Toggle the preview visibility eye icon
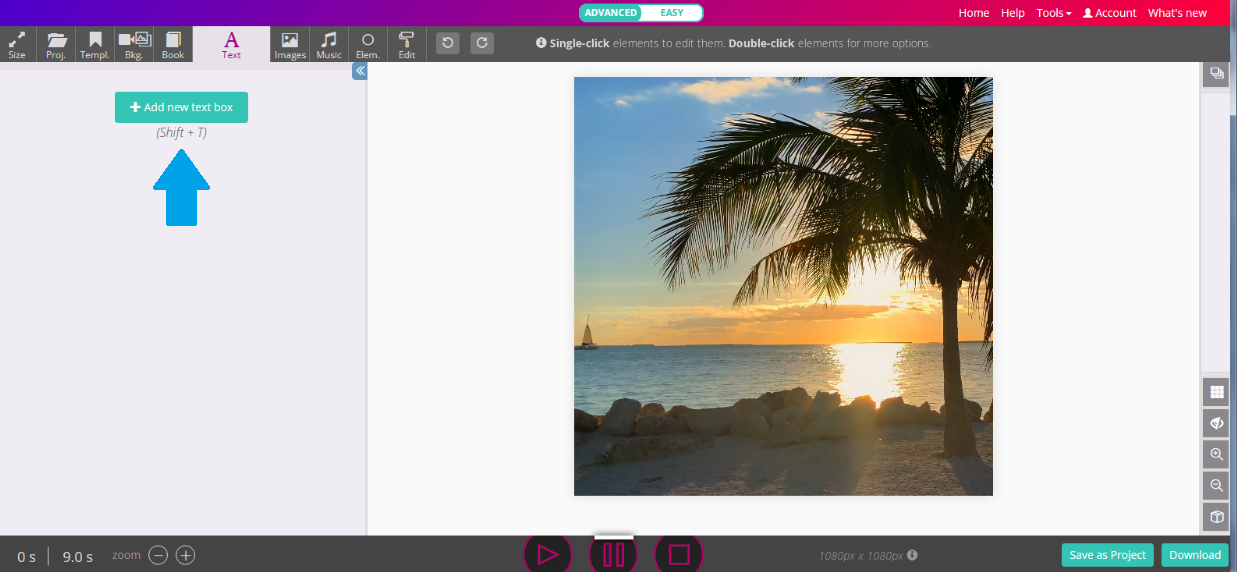Screen dimensions: 1237x572 1216,423
